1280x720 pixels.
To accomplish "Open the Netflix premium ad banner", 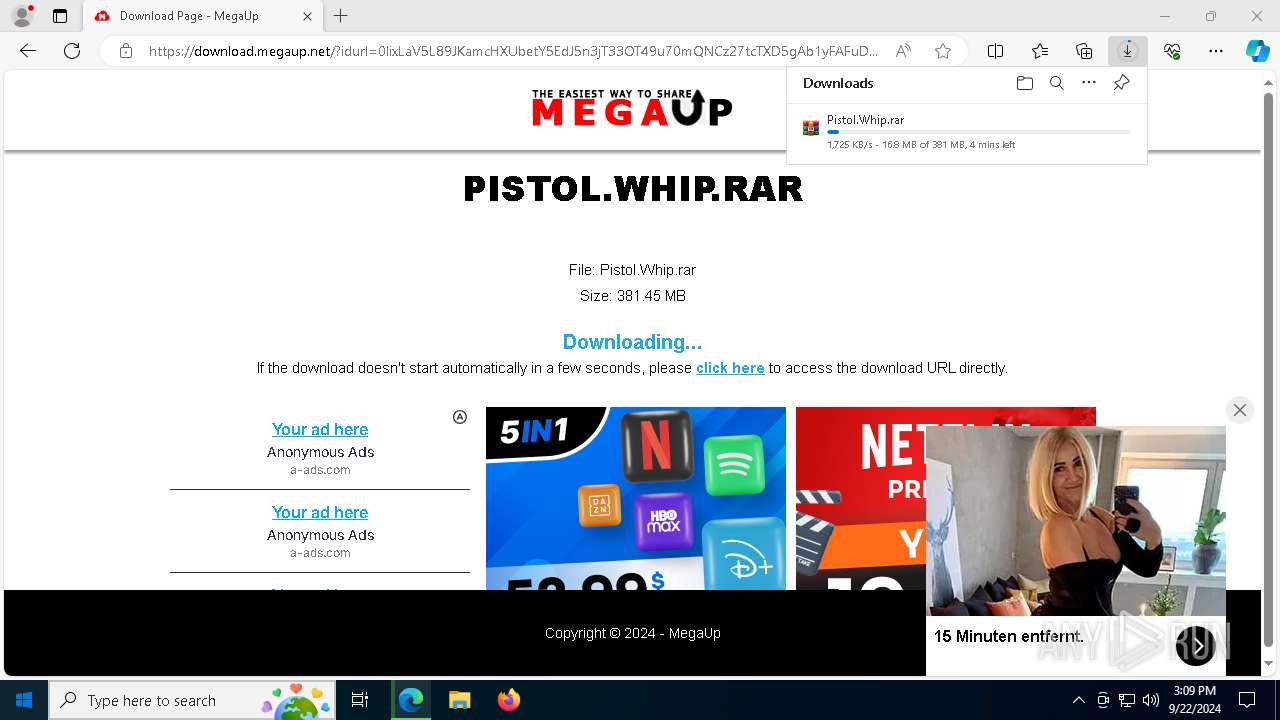I will pyautogui.click(x=860, y=498).
